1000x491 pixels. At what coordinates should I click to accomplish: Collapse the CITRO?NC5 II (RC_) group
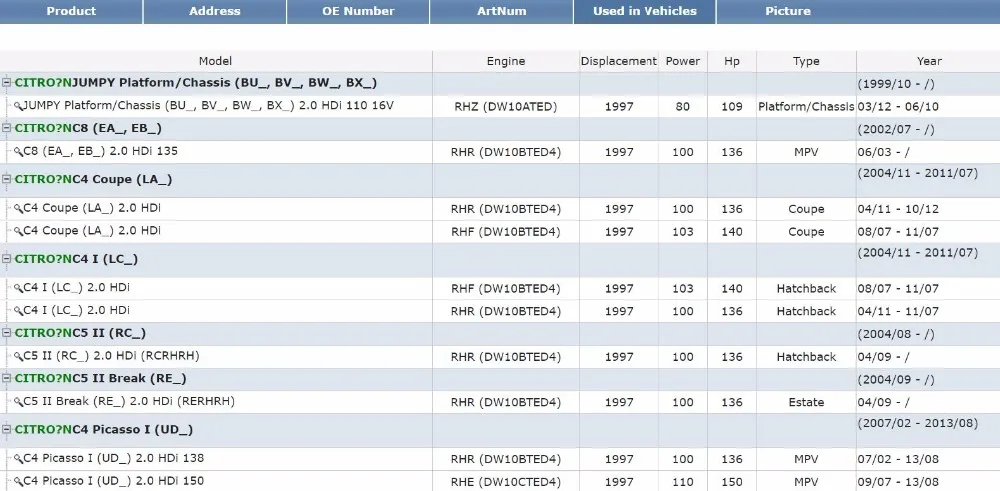click(x=6, y=333)
